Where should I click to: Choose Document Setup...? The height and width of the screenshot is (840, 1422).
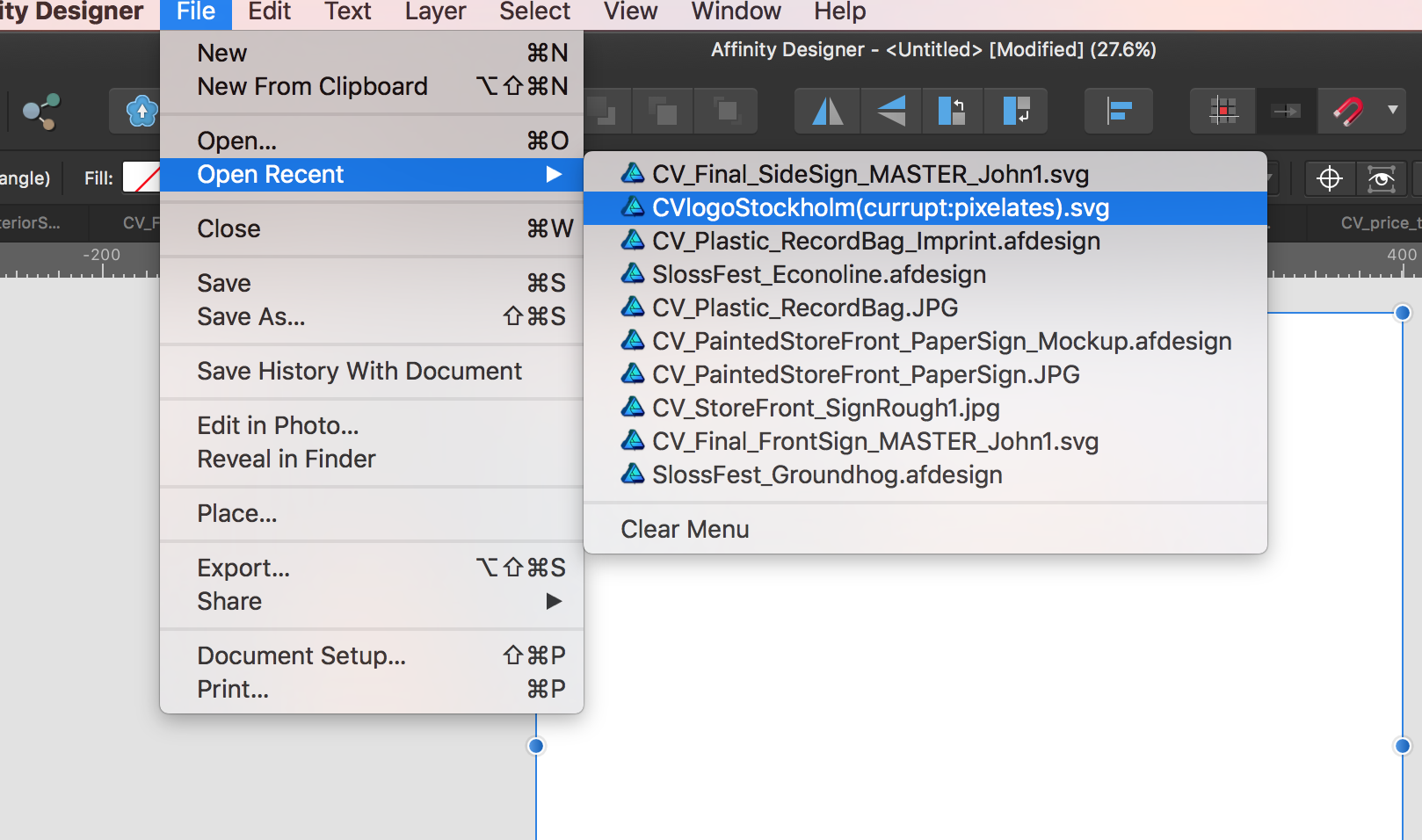pos(372,655)
